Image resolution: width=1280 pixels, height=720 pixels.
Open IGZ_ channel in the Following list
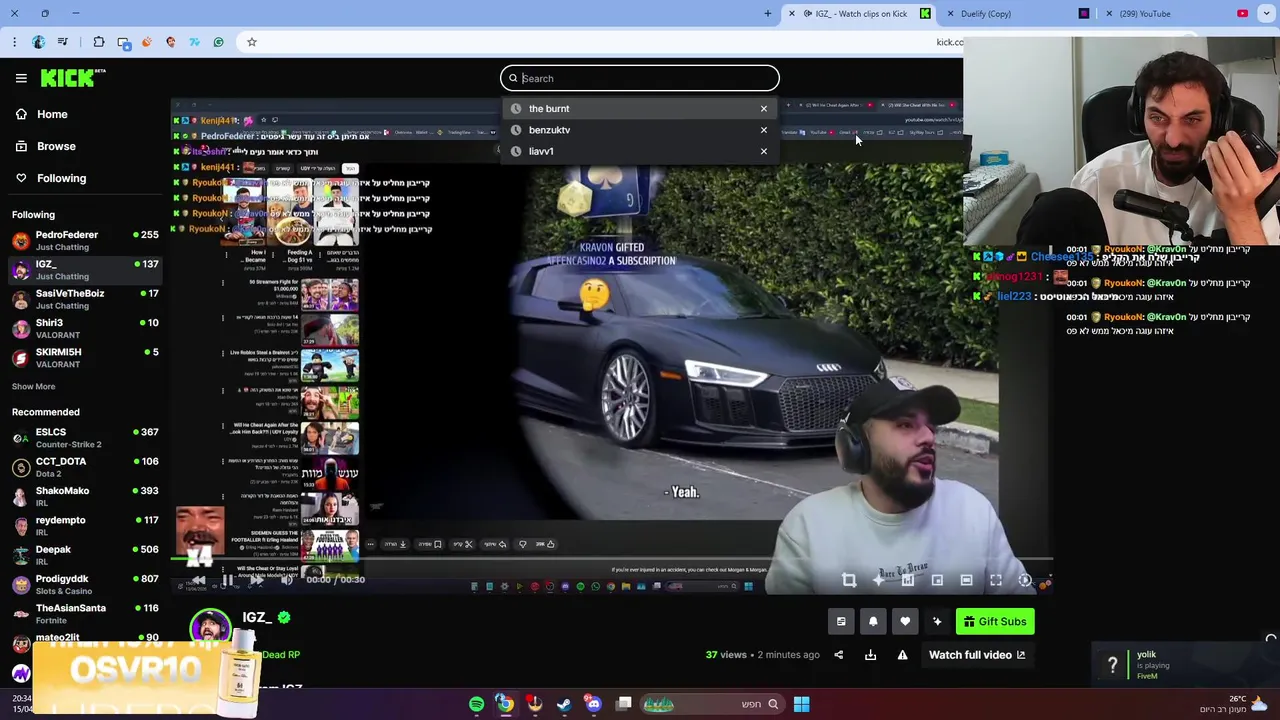pos(84,270)
